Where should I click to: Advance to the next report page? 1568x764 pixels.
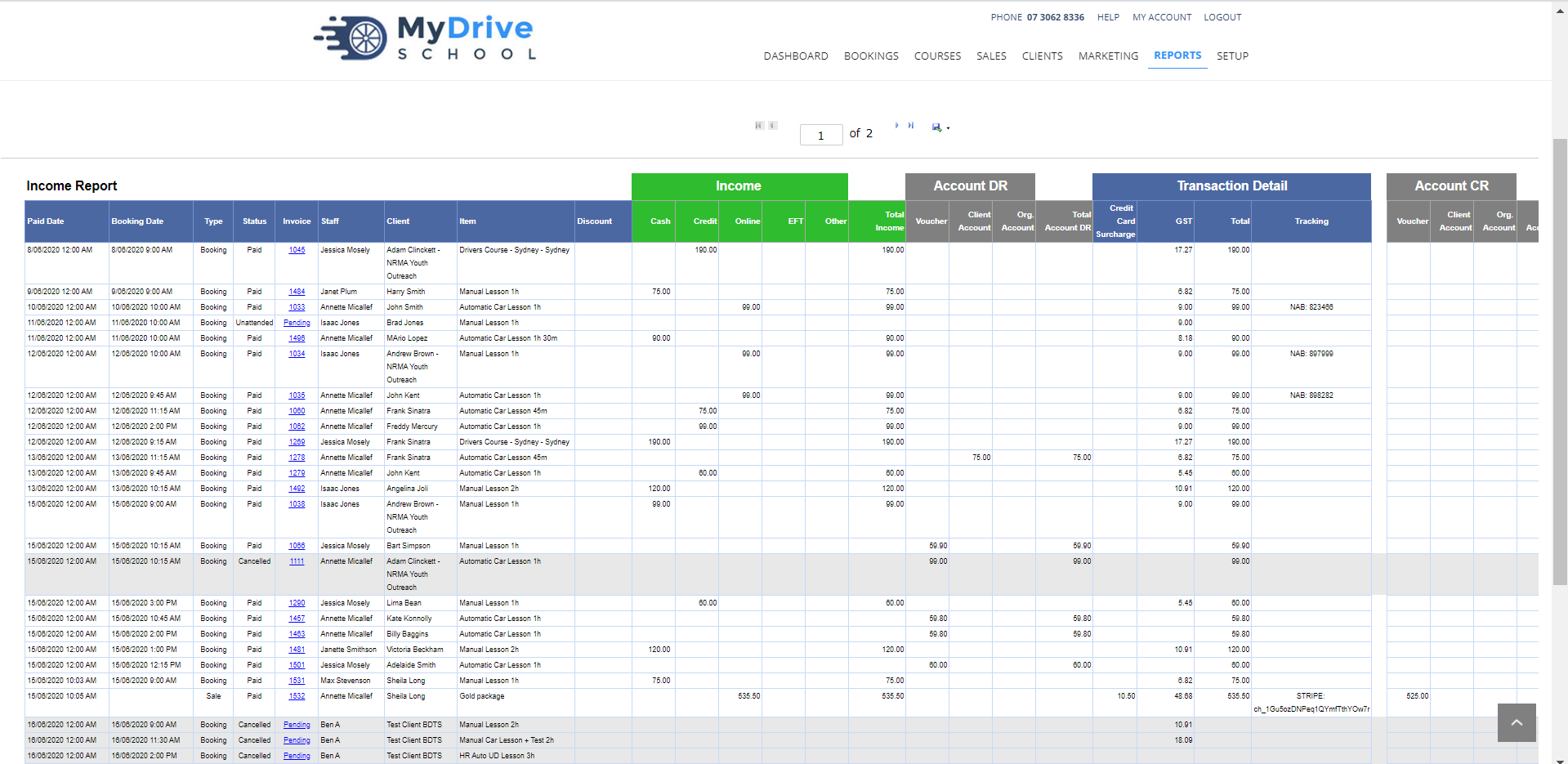(x=897, y=125)
